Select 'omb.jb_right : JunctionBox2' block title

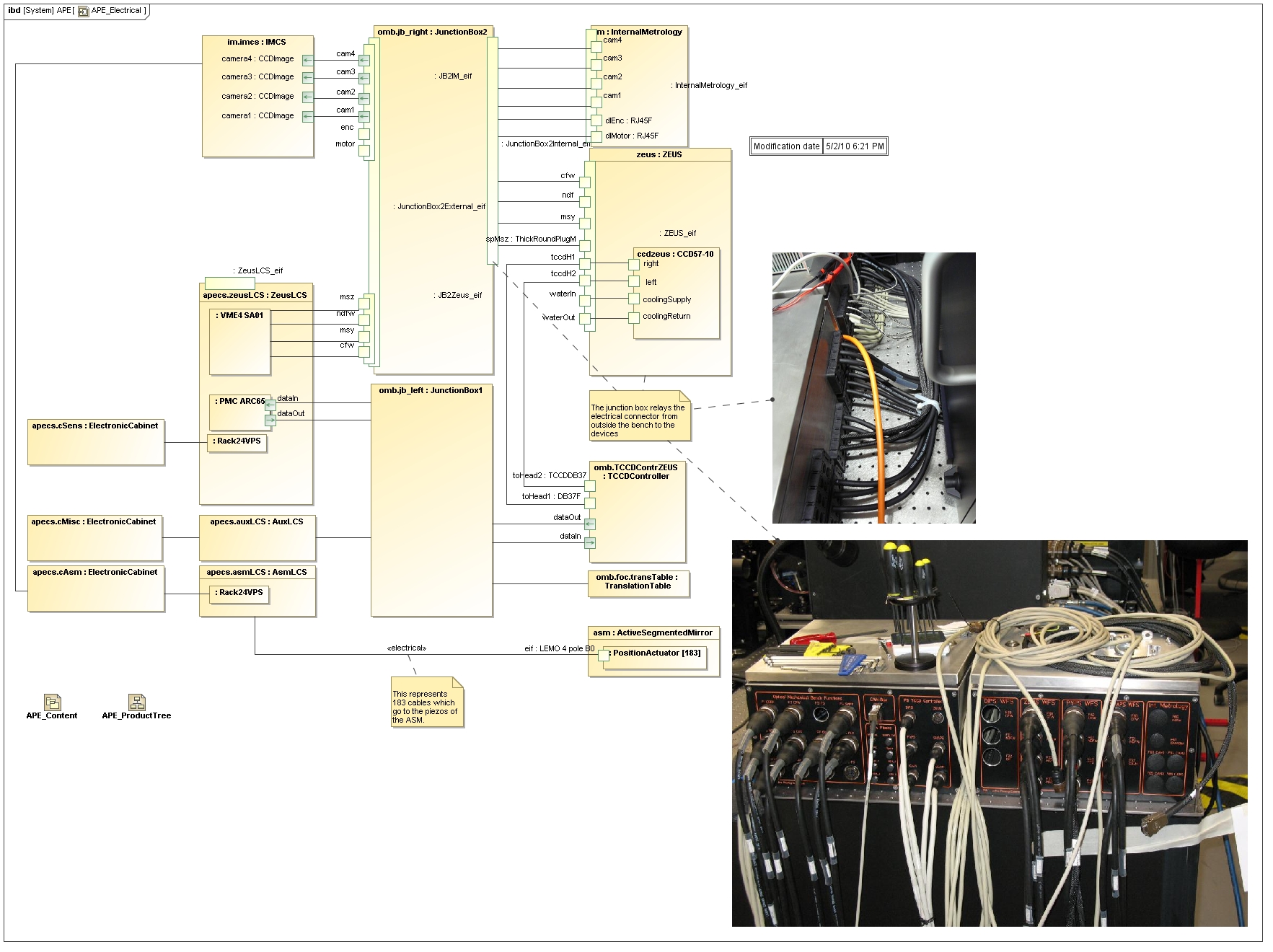click(433, 32)
